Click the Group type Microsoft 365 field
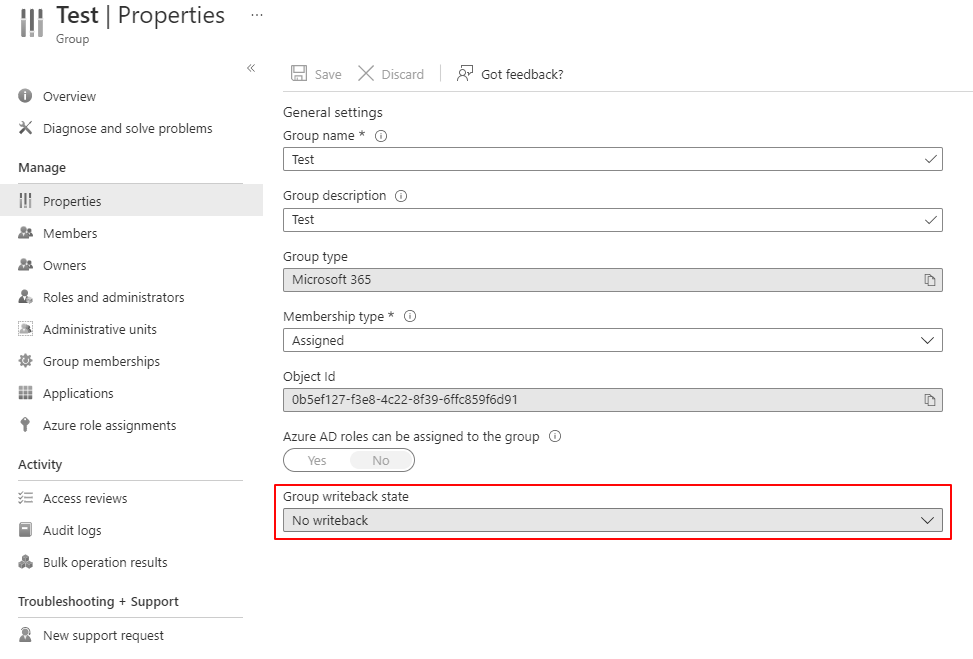This screenshot has height=659, width=973. coord(612,280)
